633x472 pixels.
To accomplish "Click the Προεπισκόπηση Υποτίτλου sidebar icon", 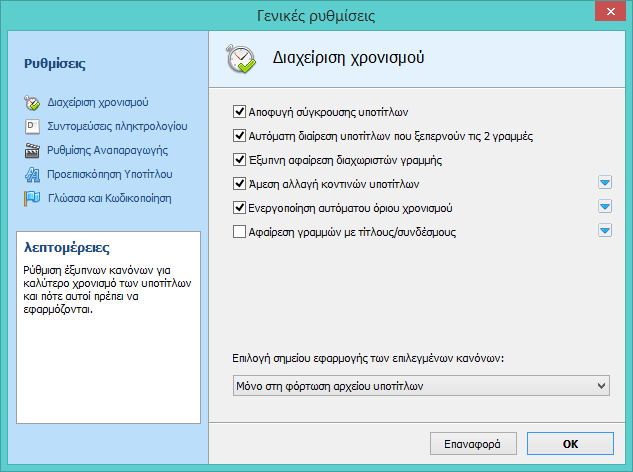I will 30,174.
